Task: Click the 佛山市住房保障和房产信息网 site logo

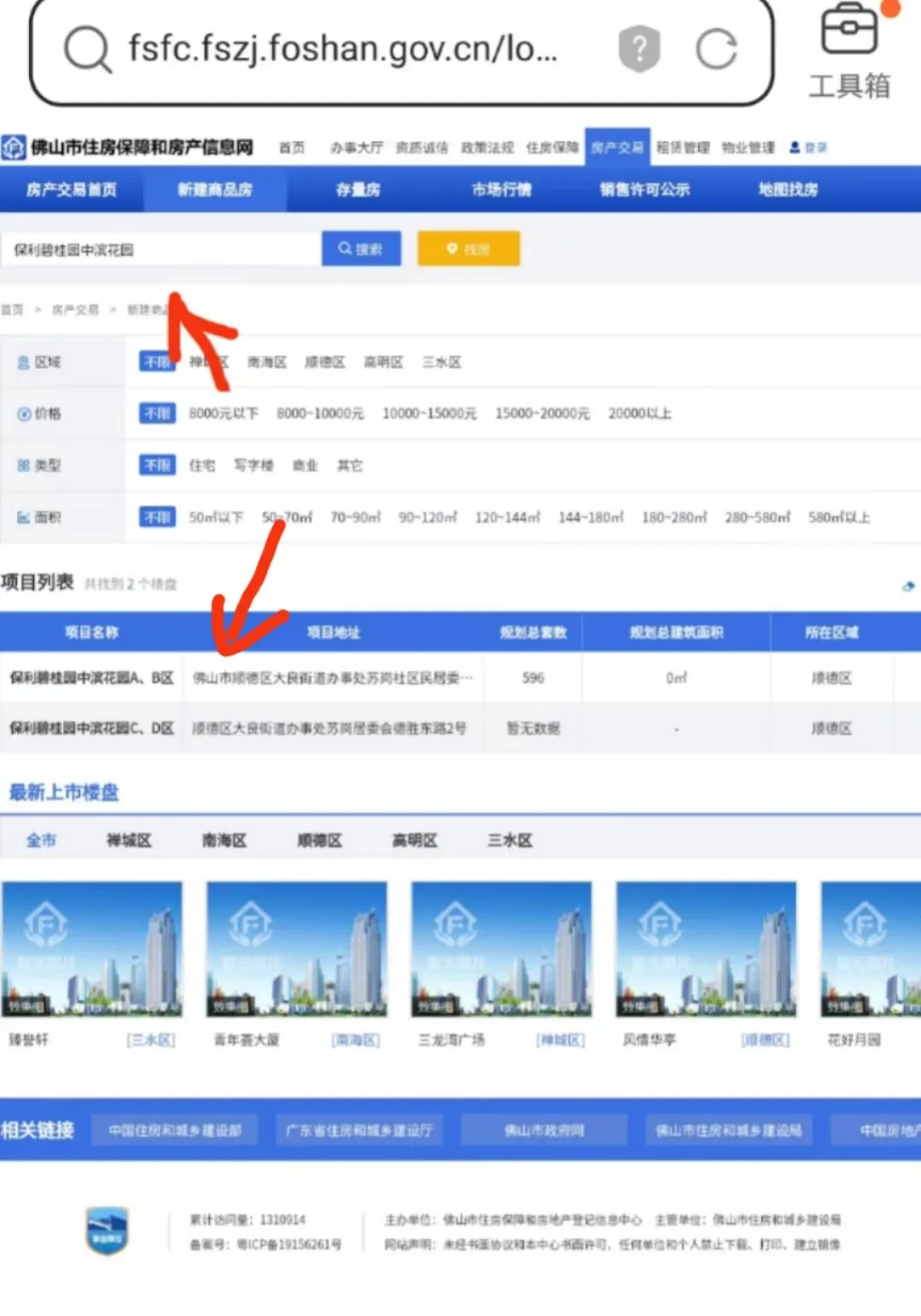Action: tap(14, 148)
